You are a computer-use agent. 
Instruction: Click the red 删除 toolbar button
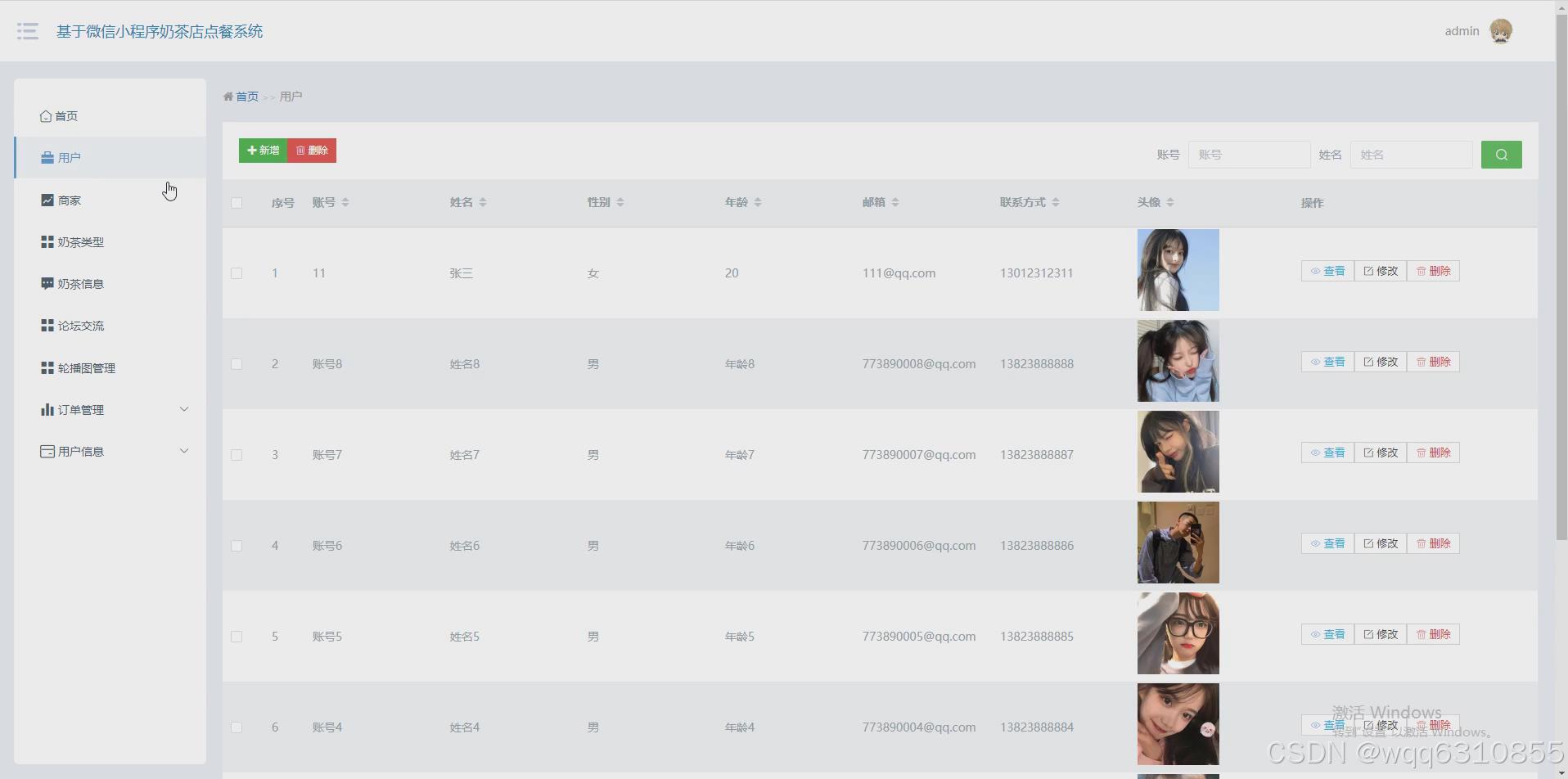coord(312,151)
